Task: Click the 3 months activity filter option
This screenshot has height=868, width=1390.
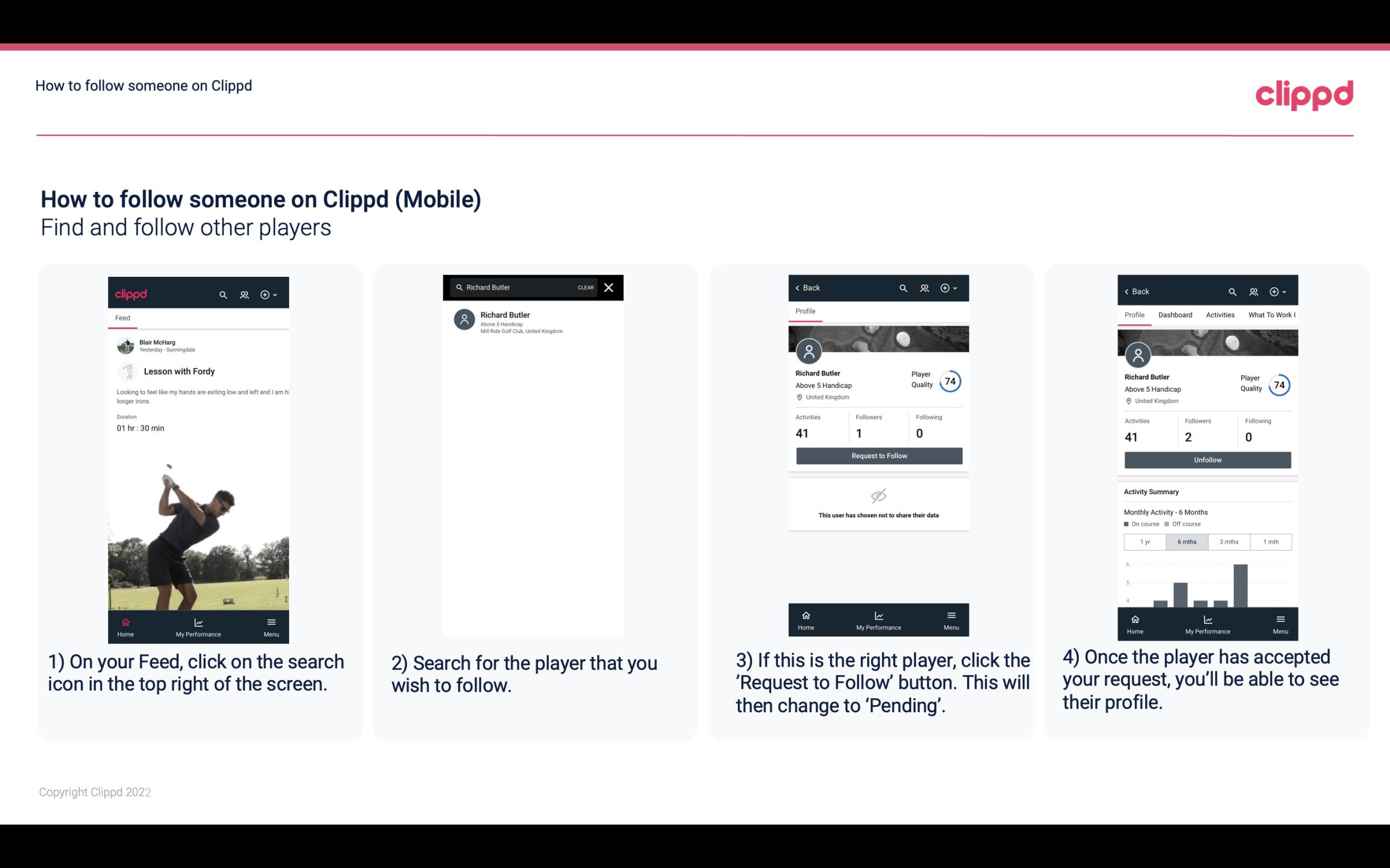Action: [x=1228, y=541]
